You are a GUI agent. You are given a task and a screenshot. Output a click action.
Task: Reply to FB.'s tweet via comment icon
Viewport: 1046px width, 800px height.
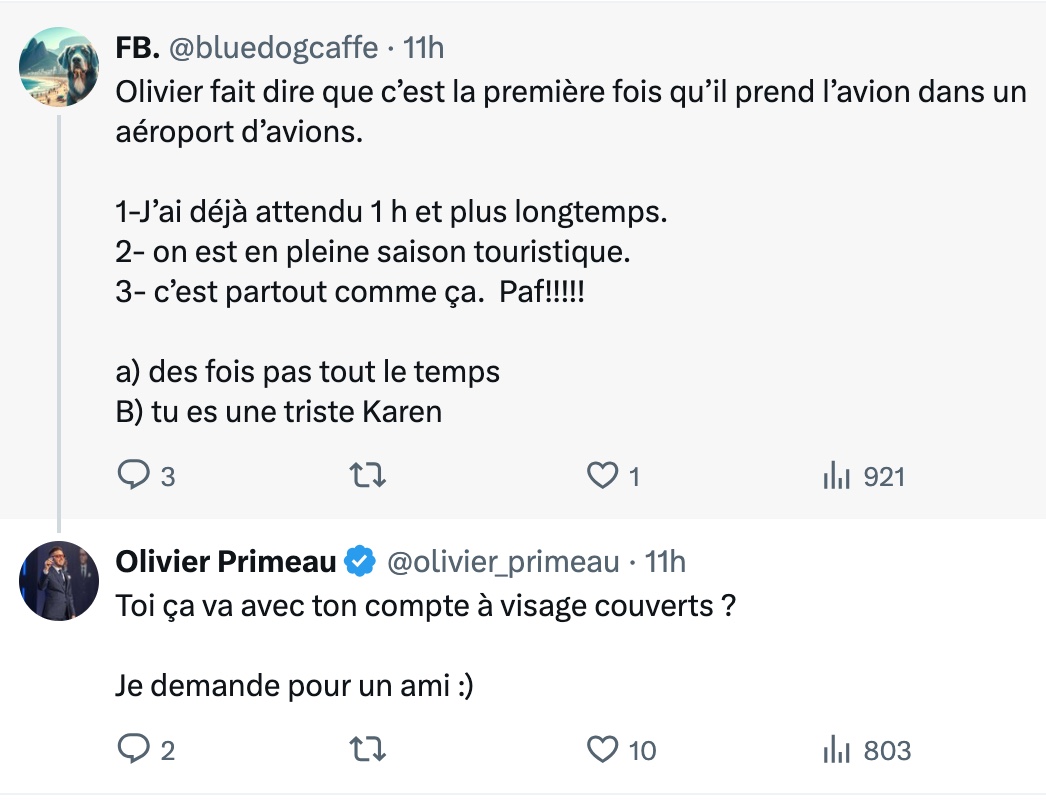coord(133,476)
